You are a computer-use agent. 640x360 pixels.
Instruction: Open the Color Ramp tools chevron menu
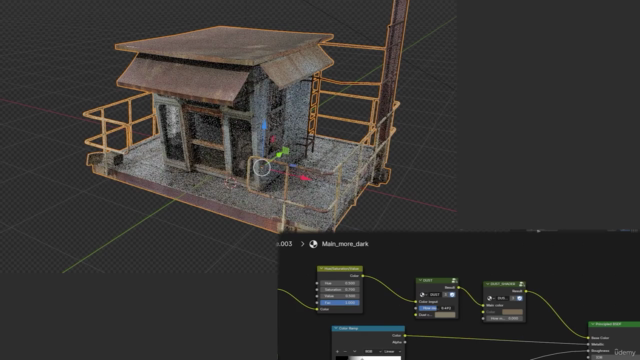click(354, 351)
